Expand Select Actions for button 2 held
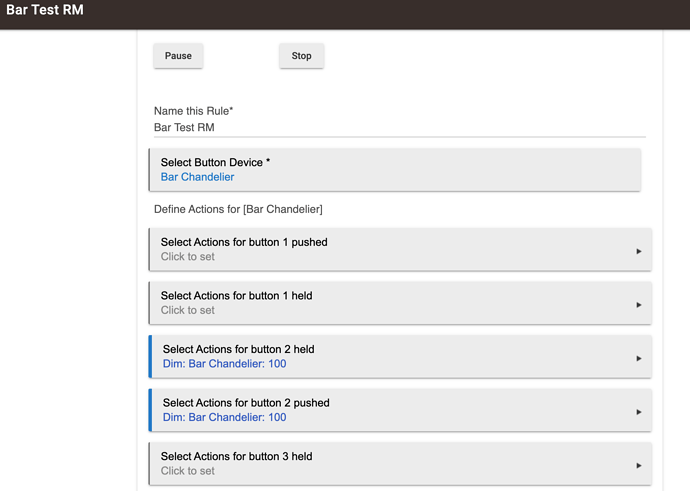 [400, 357]
